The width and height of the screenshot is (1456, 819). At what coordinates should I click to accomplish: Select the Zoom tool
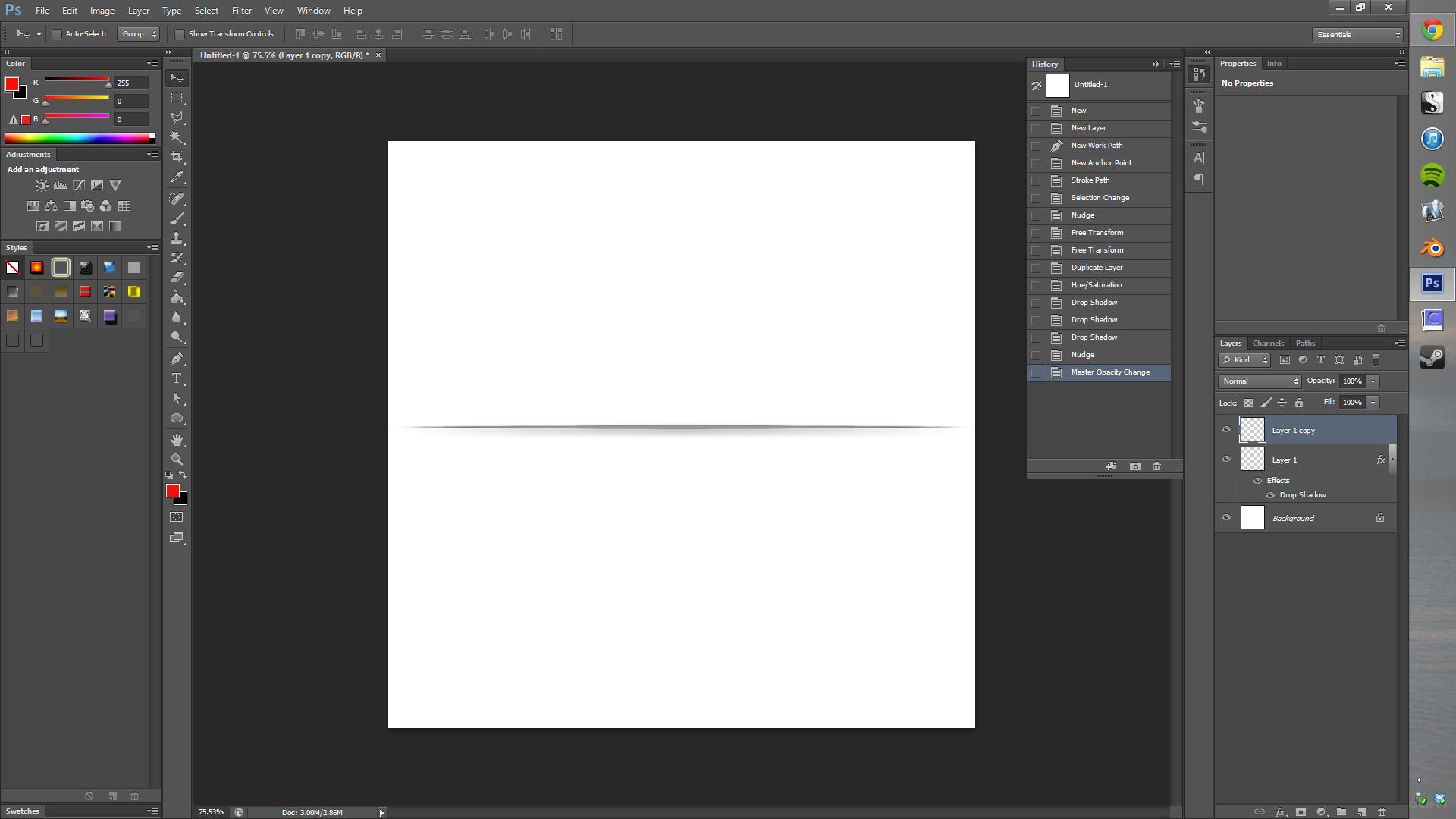pyautogui.click(x=177, y=460)
